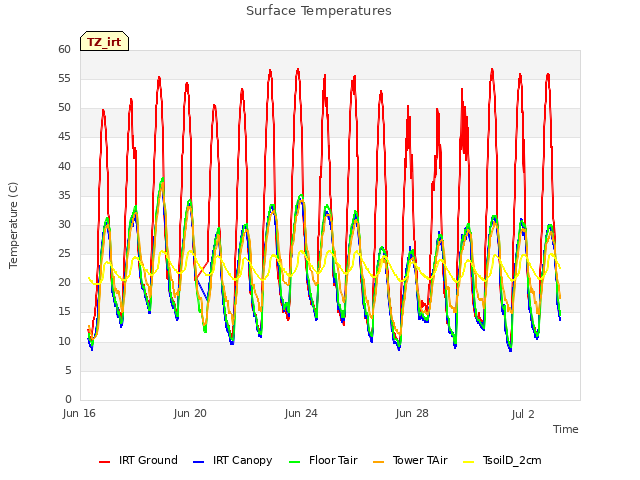Click the orange Tower TAir legend swatch
Viewport: 640px width, 480px height.
point(378,462)
